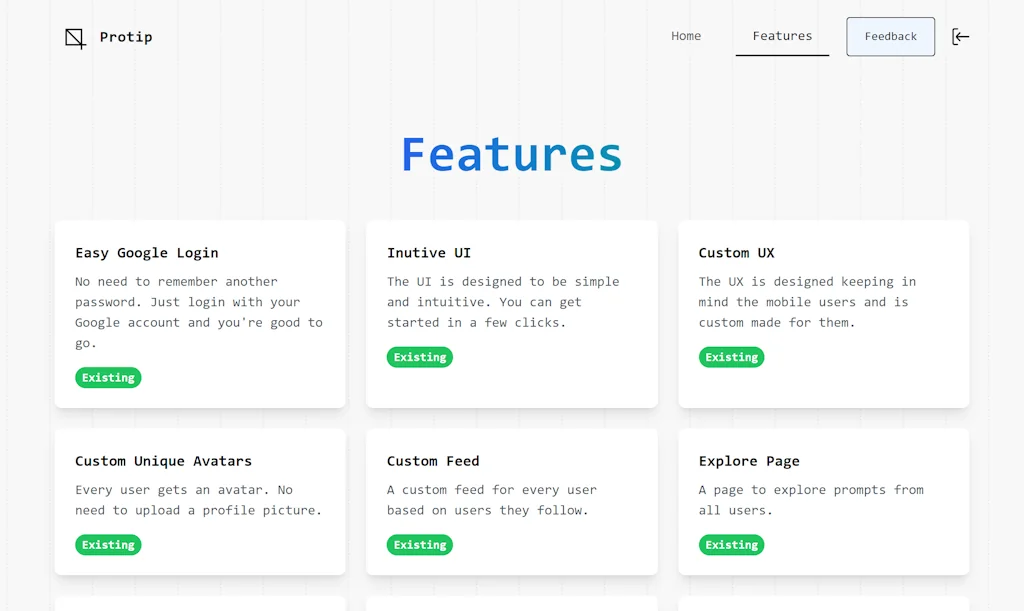
Task: Click Existing badge on Inutive UI card
Action: [x=420, y=357]
